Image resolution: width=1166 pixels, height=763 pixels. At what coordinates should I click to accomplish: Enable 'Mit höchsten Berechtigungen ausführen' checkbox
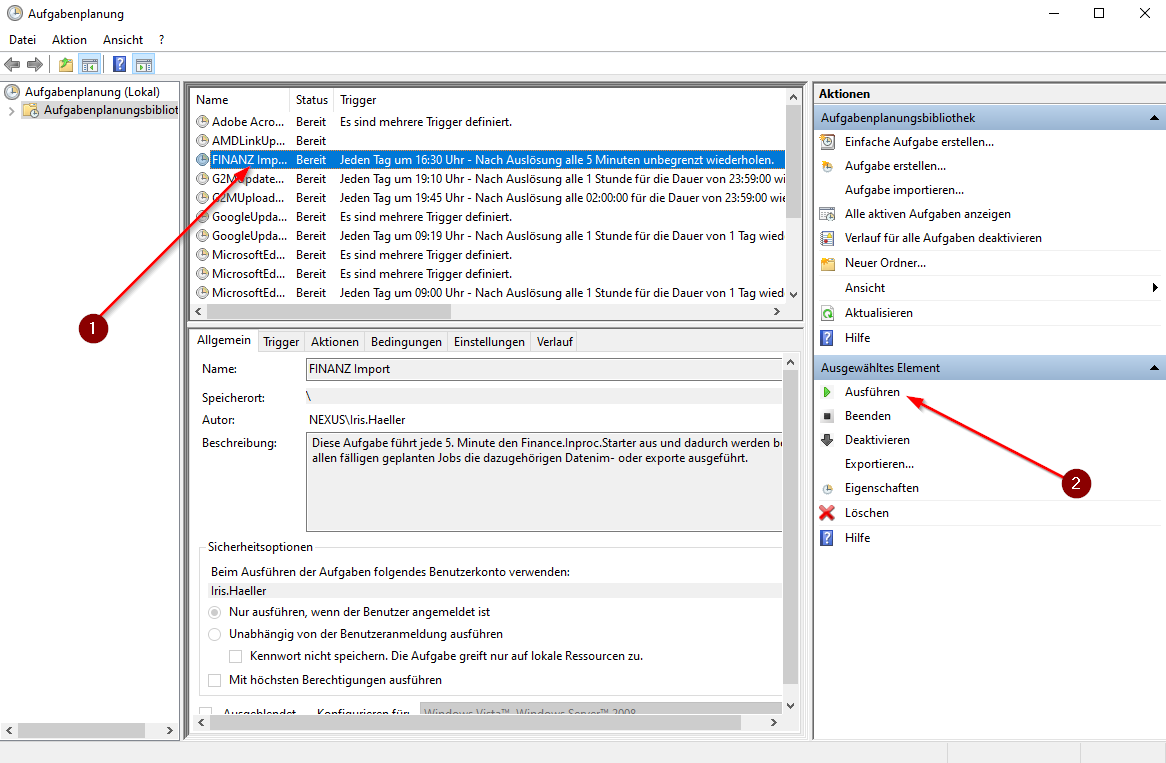point(215,680)
